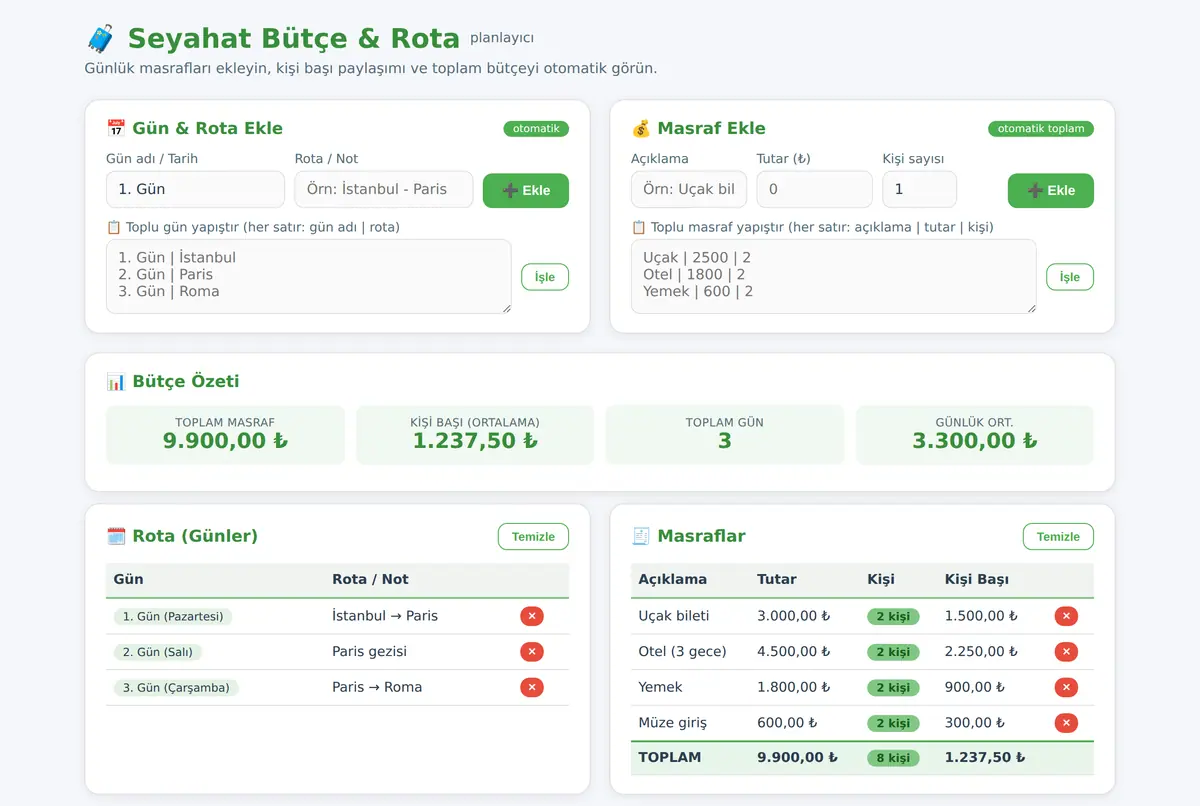Click the clipboard icon for bulk day paste

pos(113,227)
